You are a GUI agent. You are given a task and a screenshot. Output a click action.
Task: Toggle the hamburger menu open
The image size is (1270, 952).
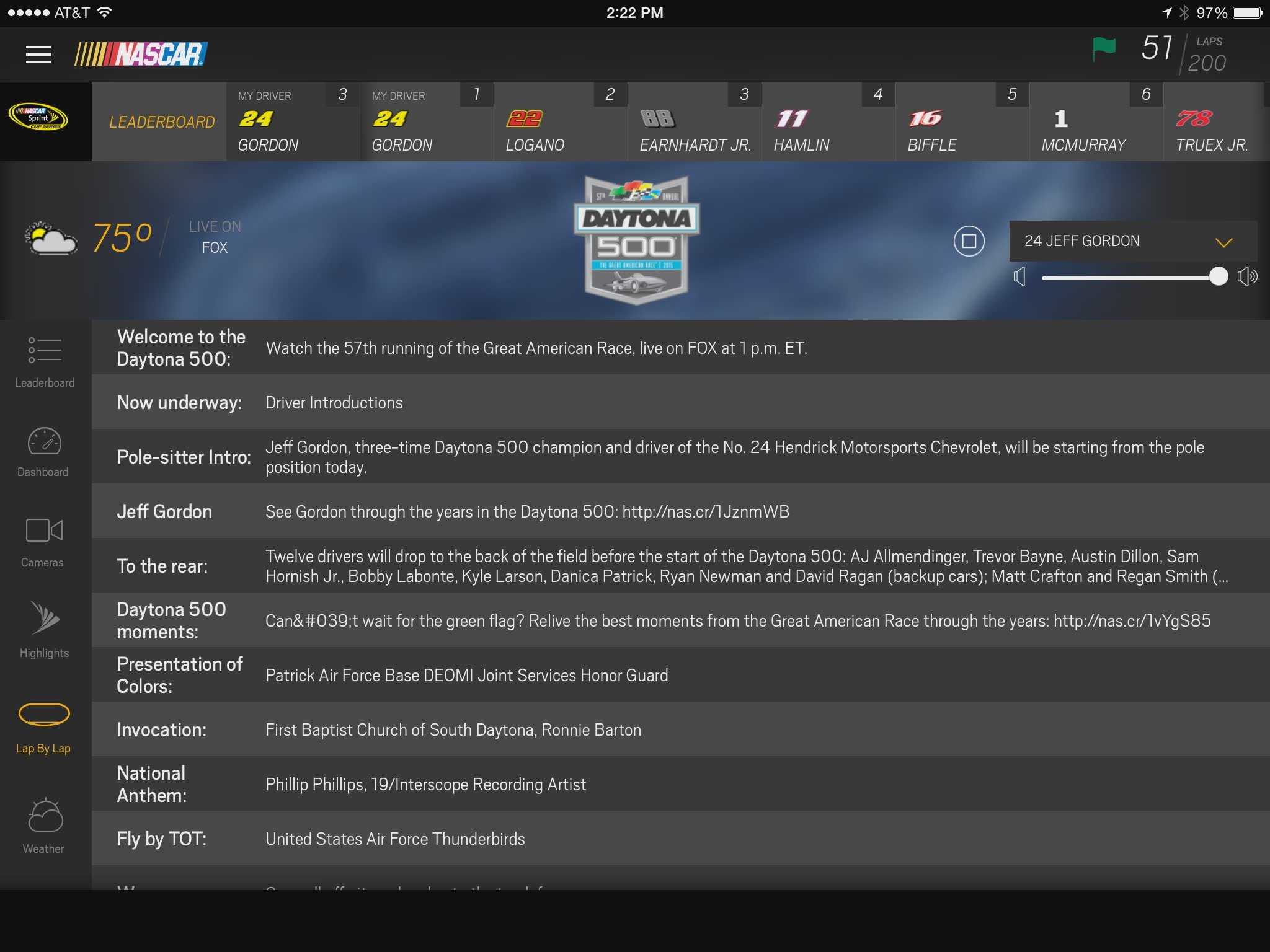coord(37,55)
